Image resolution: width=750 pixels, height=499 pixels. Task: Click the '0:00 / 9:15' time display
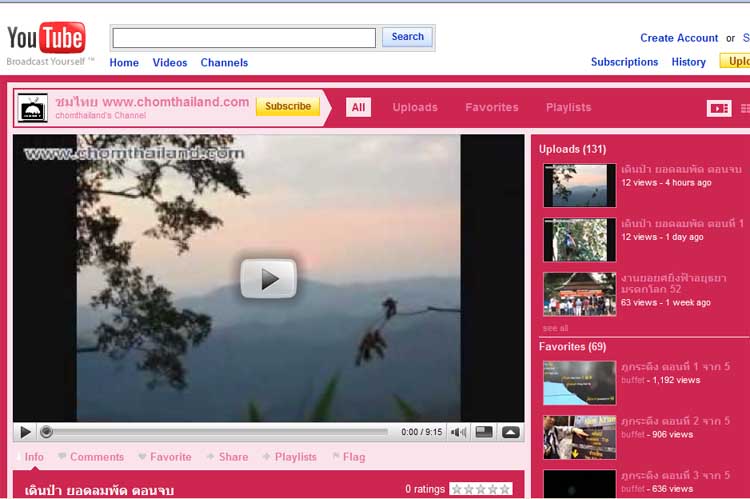point(421,432)
